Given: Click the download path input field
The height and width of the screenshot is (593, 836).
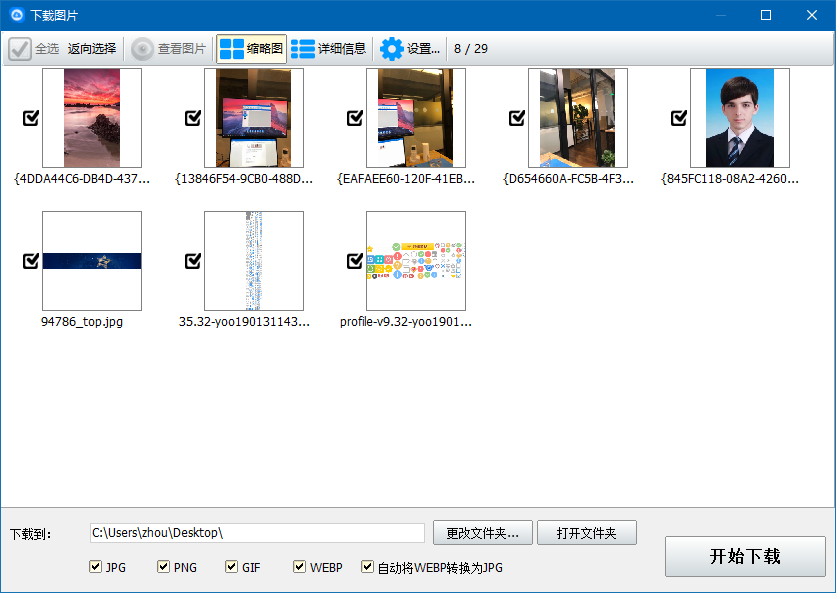Looking at the screenshot, I should point(257,533).
